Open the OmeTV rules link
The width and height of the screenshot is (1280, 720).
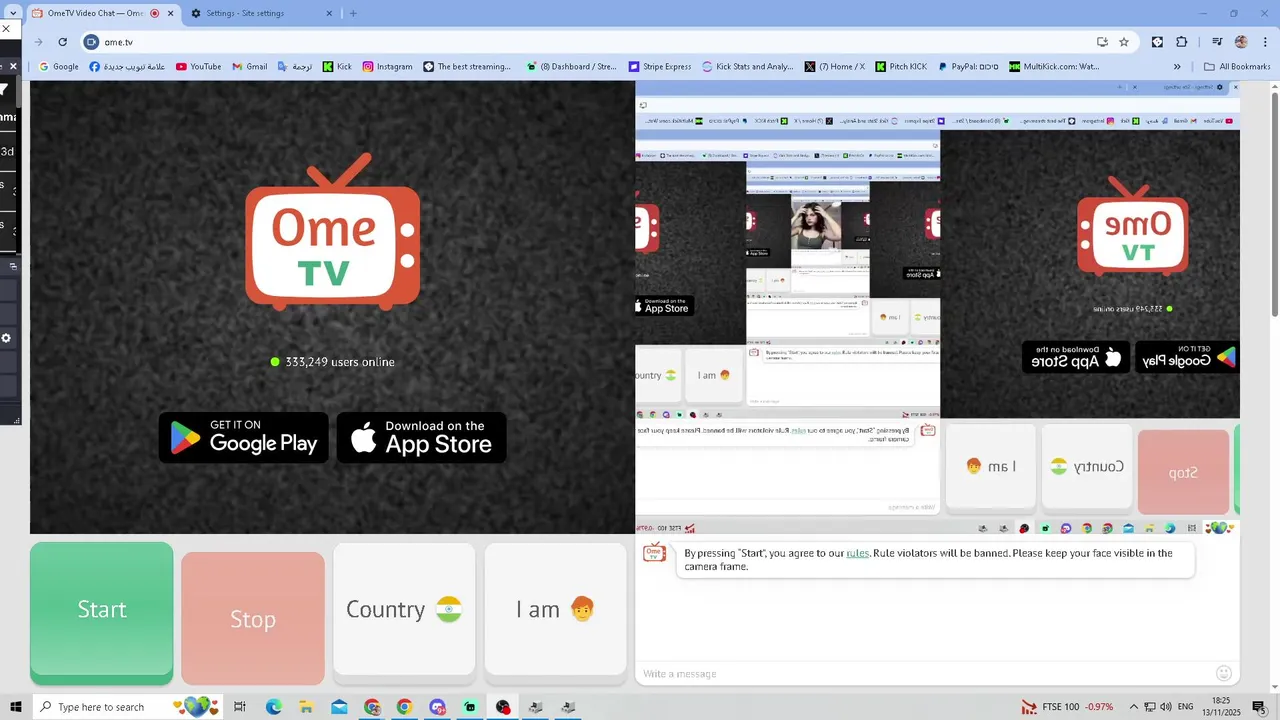[x=857, y=553]
